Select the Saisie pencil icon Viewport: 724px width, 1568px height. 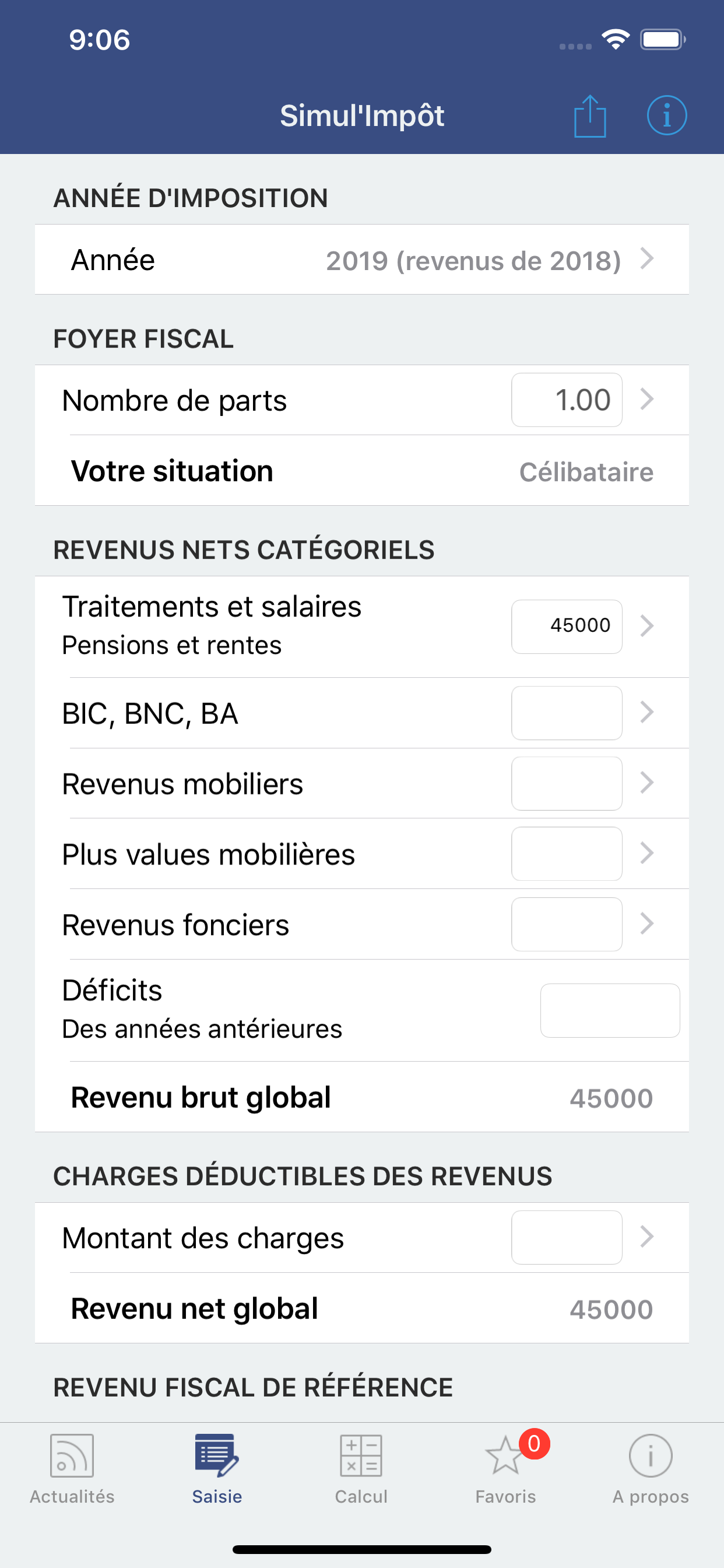click(x=217, y=1455)
